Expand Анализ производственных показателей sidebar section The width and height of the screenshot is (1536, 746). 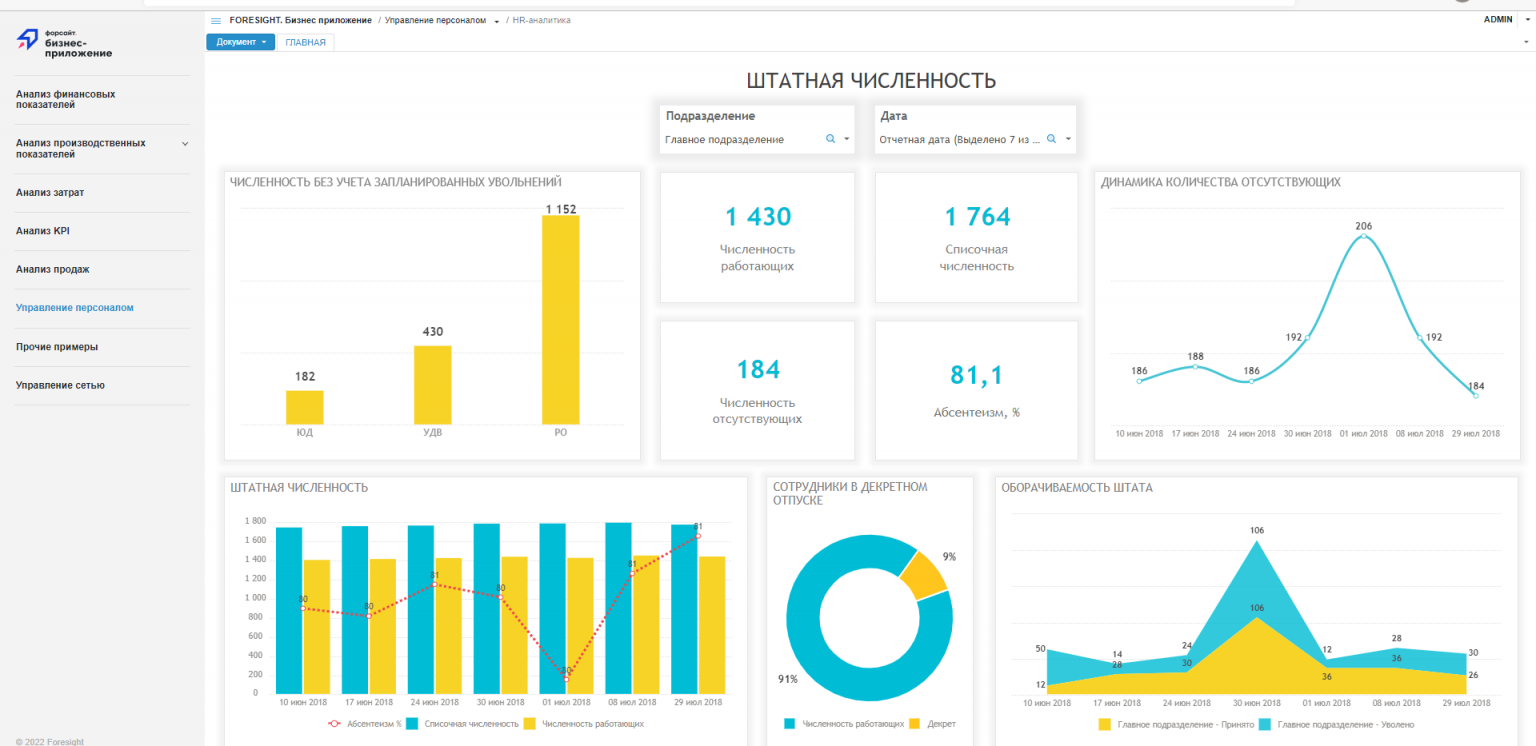coord(185,144)
